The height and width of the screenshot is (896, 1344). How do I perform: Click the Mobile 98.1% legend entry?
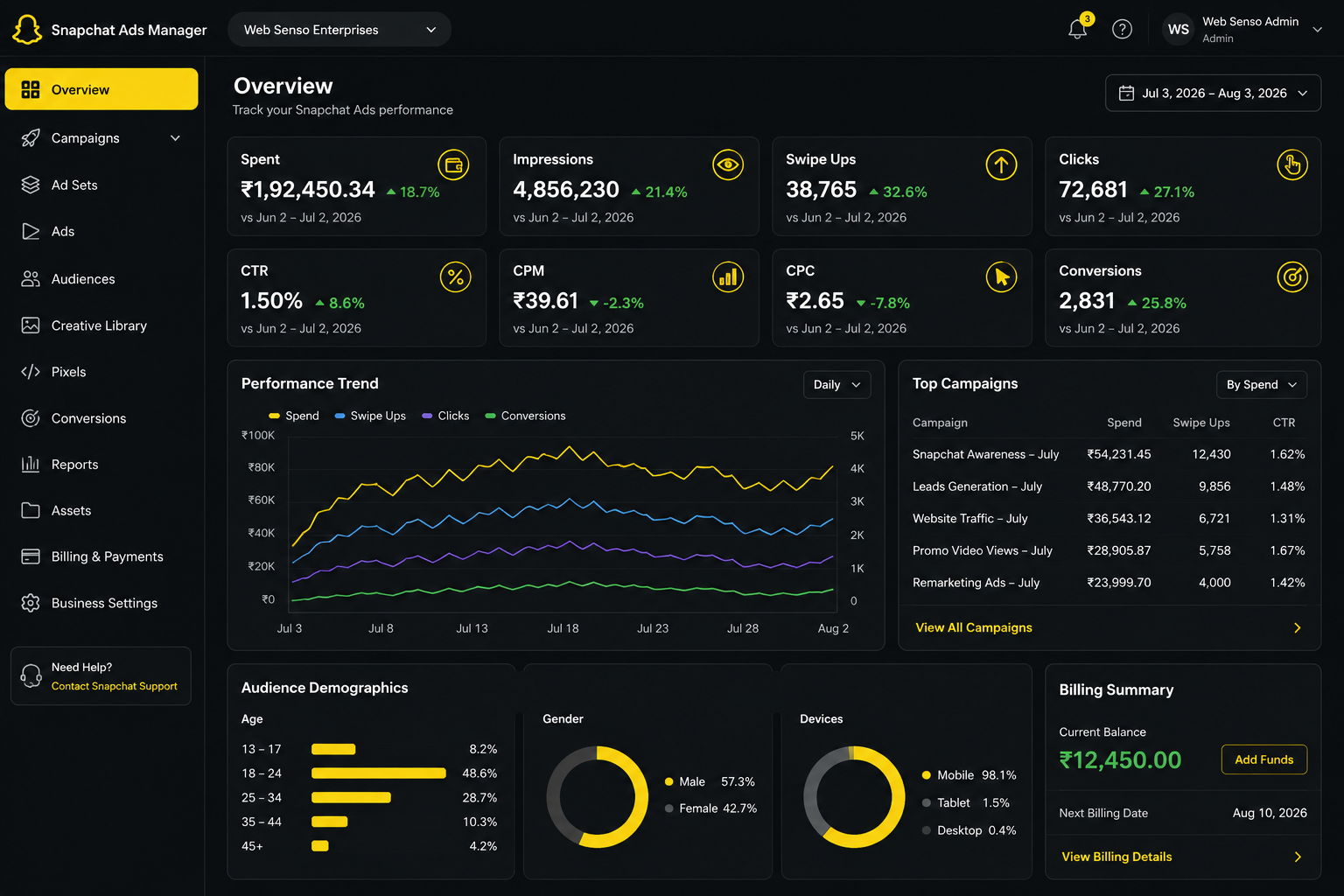pos(969,775)
